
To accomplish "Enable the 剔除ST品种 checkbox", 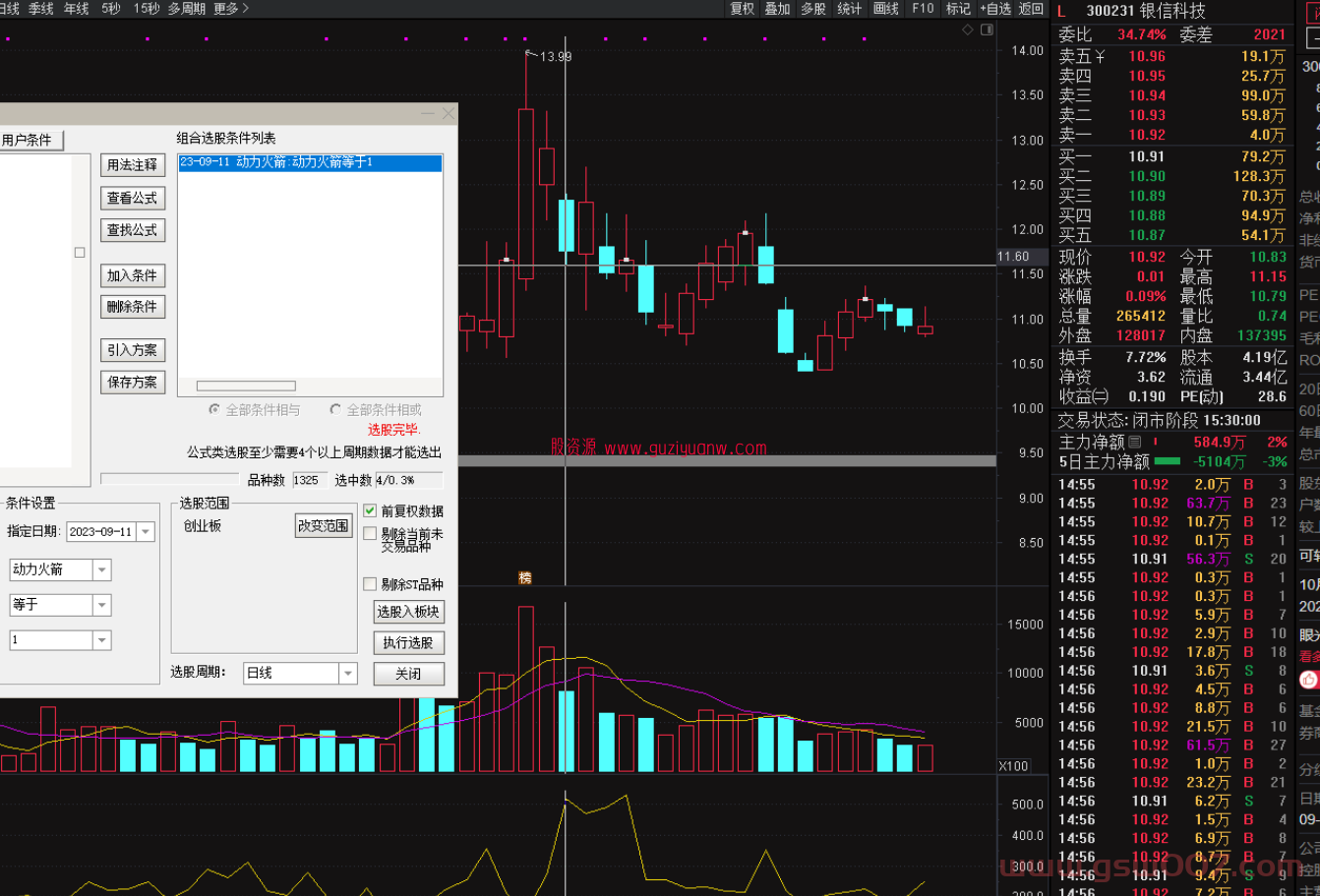I will (x=370, y=584).
